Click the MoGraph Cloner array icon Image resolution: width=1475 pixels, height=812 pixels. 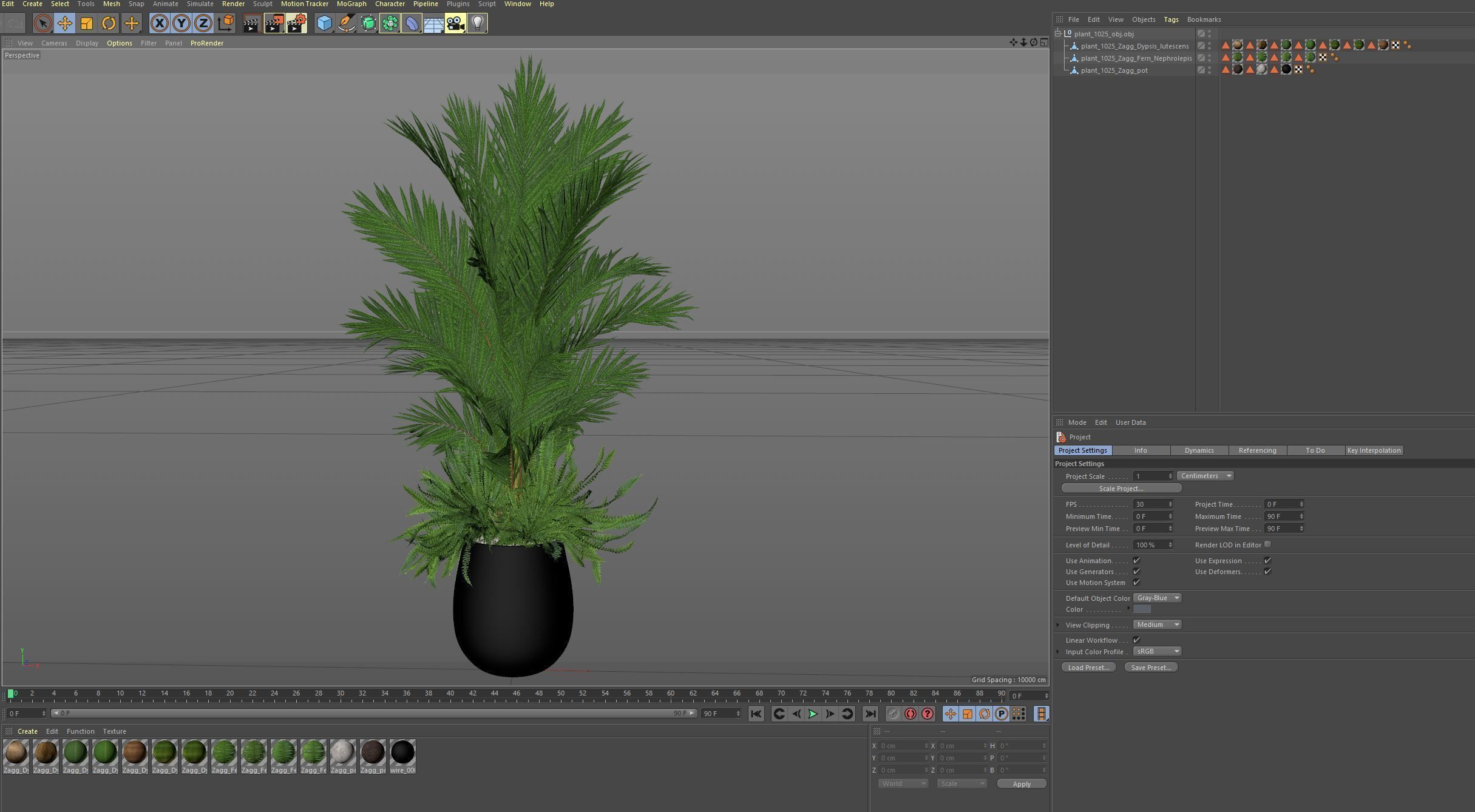coord(390,24)
